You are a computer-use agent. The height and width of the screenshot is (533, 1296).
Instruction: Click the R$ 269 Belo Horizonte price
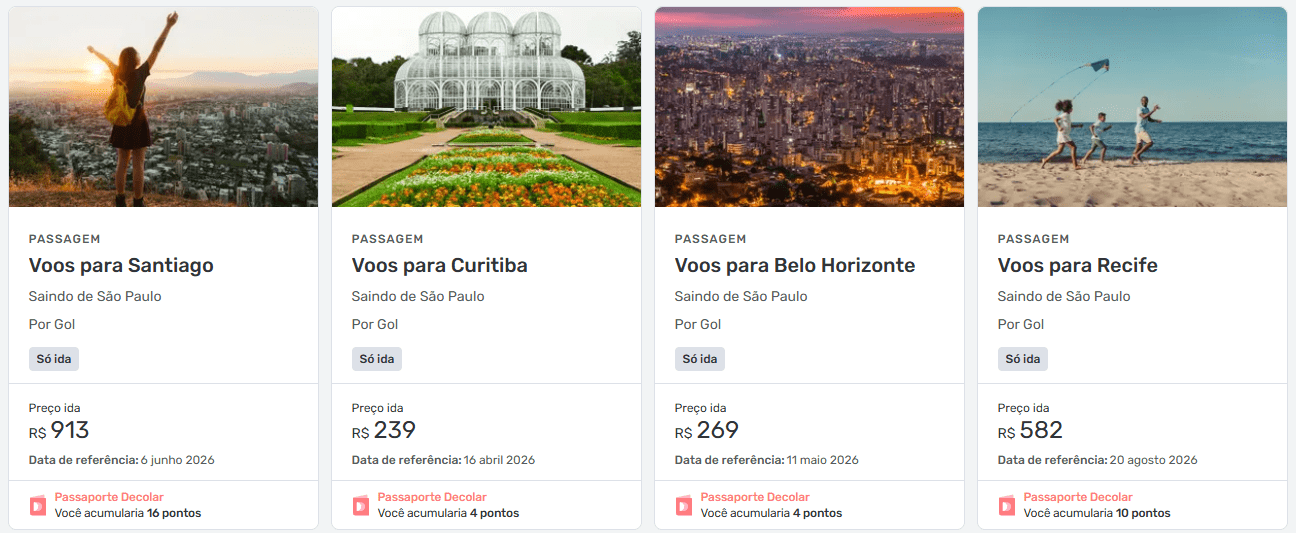707,431
